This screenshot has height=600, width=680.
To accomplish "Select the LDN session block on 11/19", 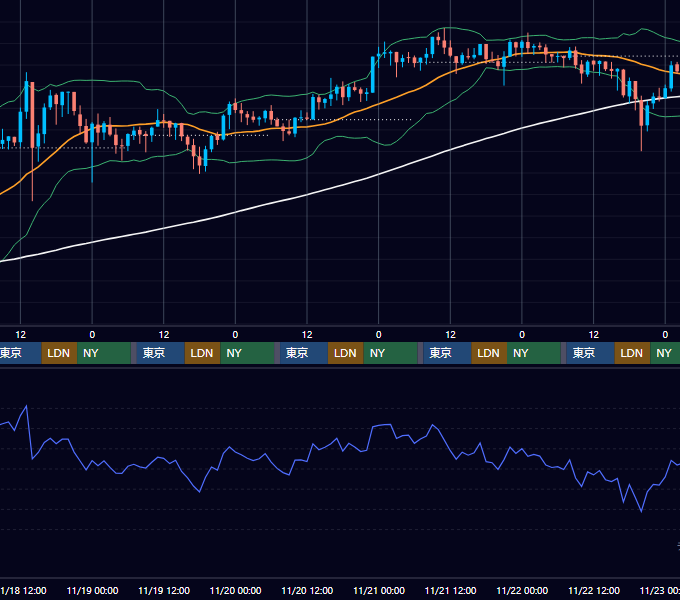I will (203, 353).
